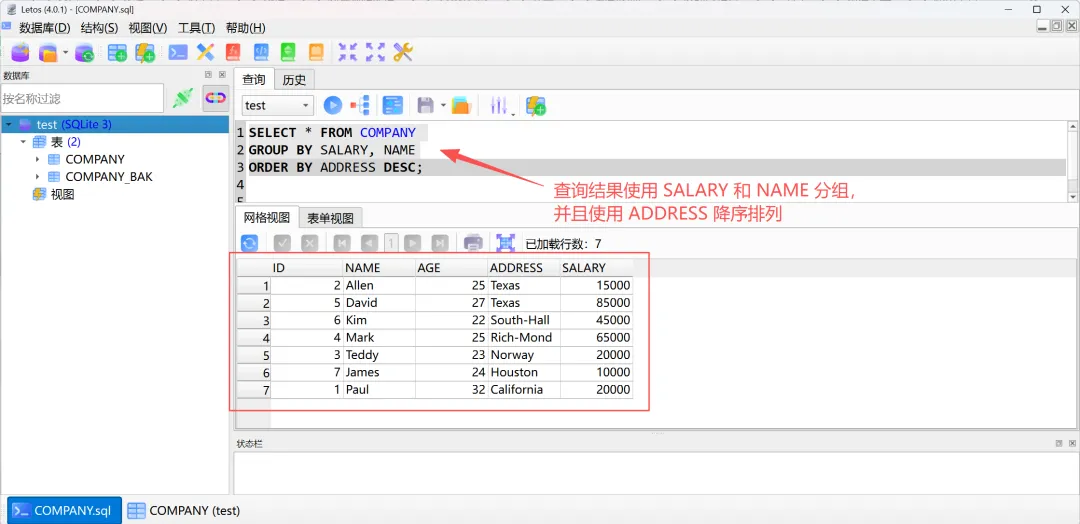
Task: Click the save SQL floppy disk icon
Action: tap(426, 105)
